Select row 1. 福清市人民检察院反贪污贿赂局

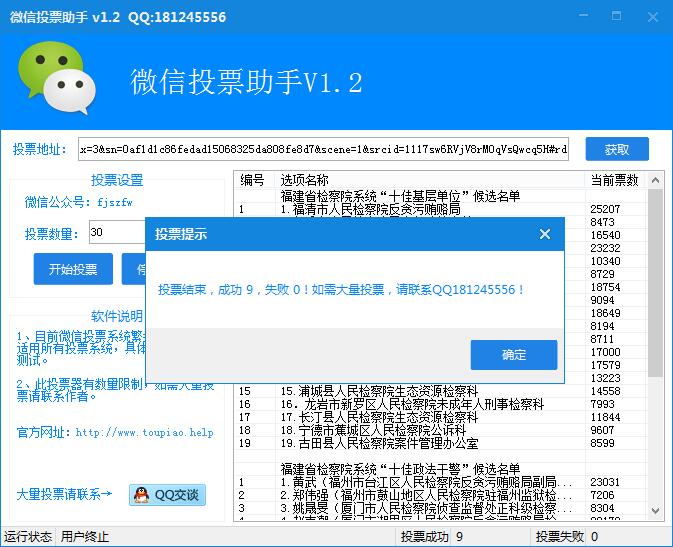coord(440,209)
